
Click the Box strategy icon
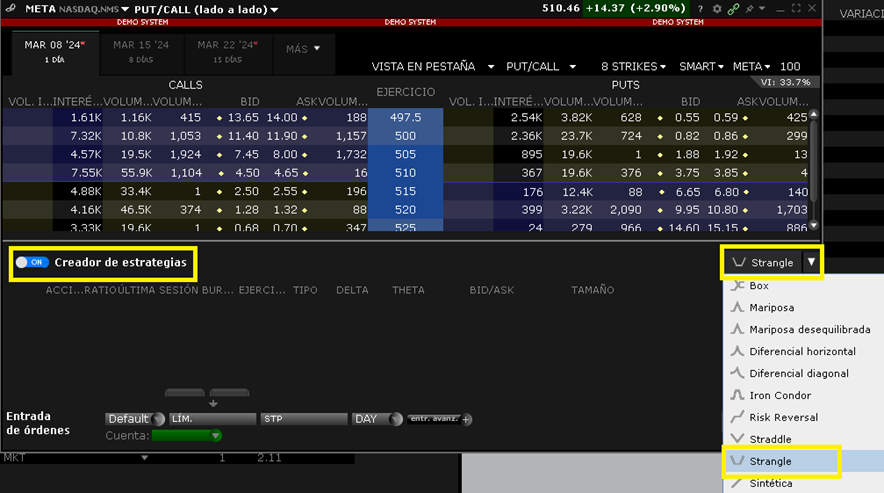tap(737, 286)
